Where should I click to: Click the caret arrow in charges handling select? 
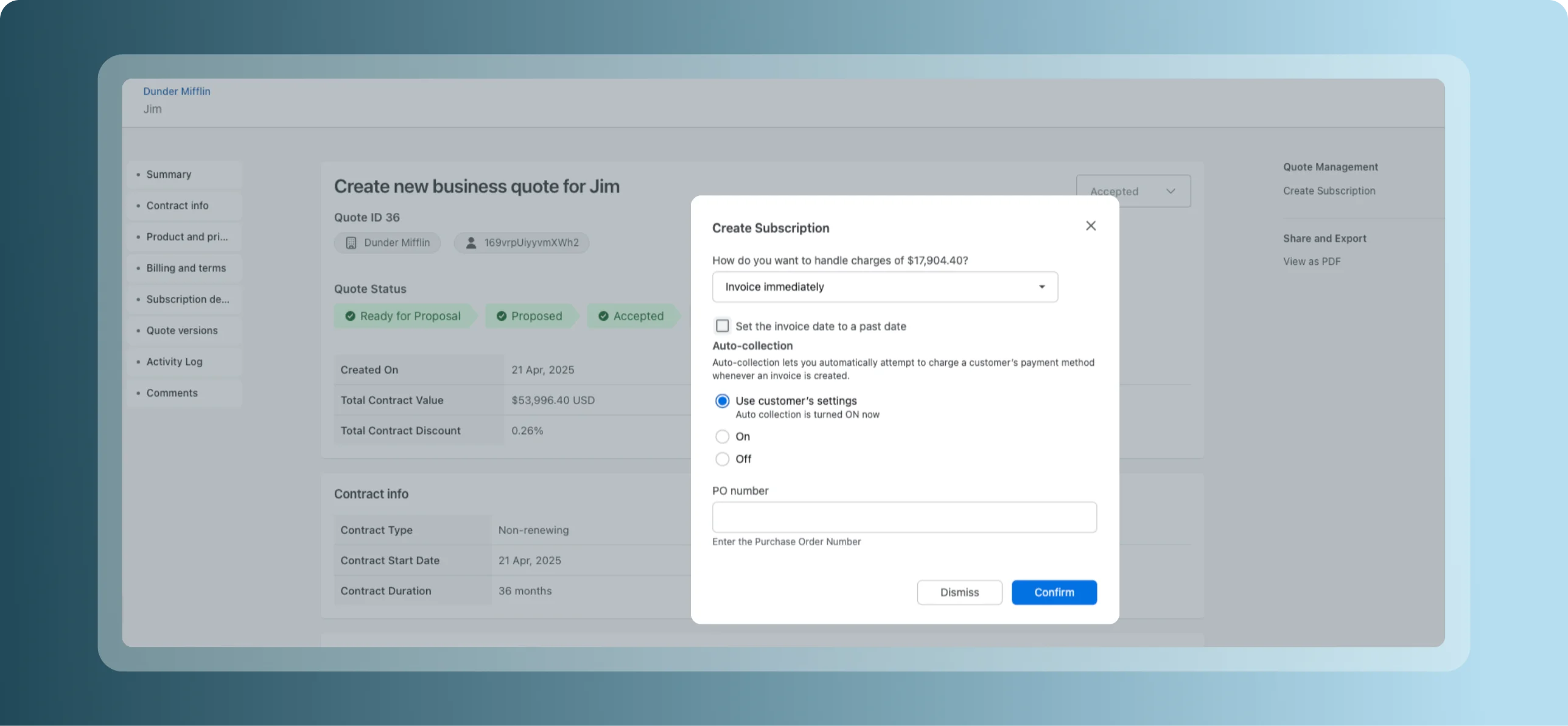(x=1041, y=287)
